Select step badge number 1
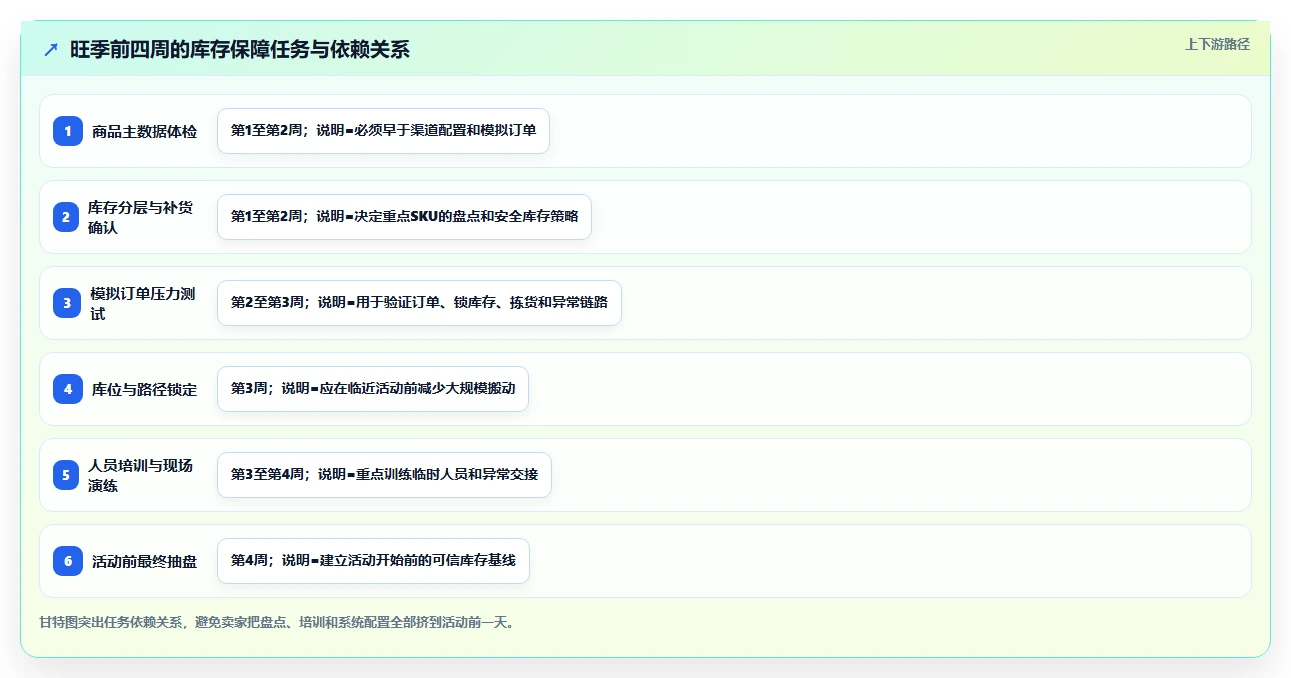Screen dimensions: 1291x678 (x=68, y=131)
